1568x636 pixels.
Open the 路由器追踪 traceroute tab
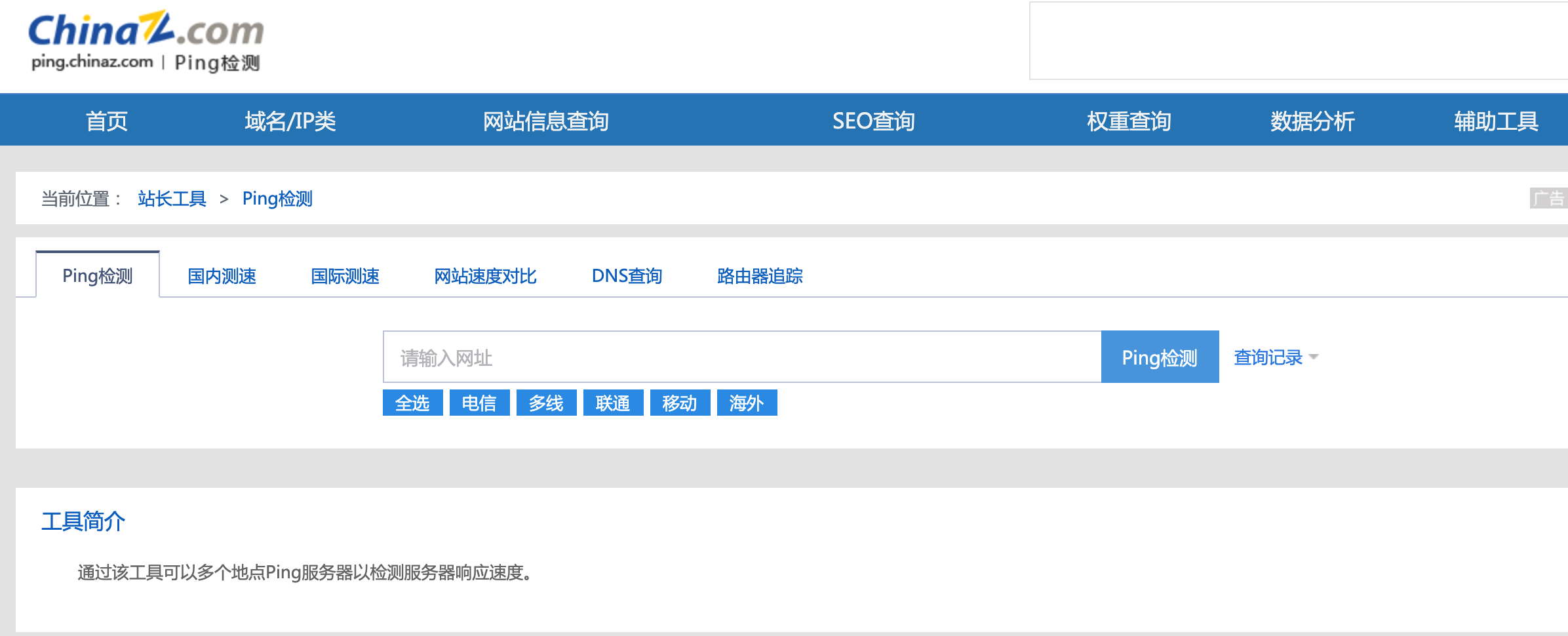pyautogui.click(x=759, y=276)
